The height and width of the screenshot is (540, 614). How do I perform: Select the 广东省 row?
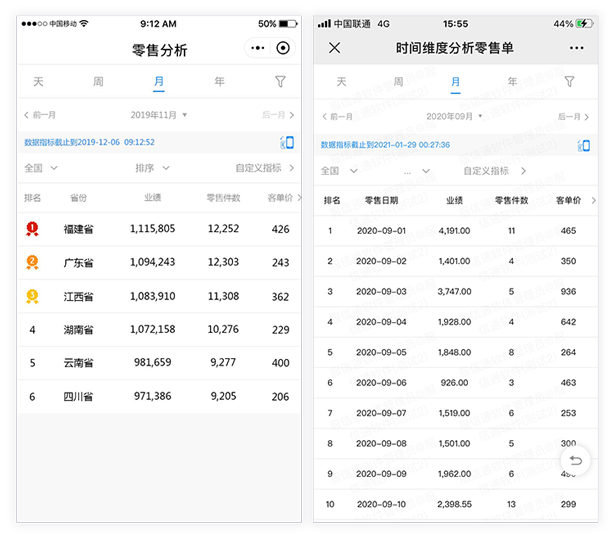click(x=159, y=263)
